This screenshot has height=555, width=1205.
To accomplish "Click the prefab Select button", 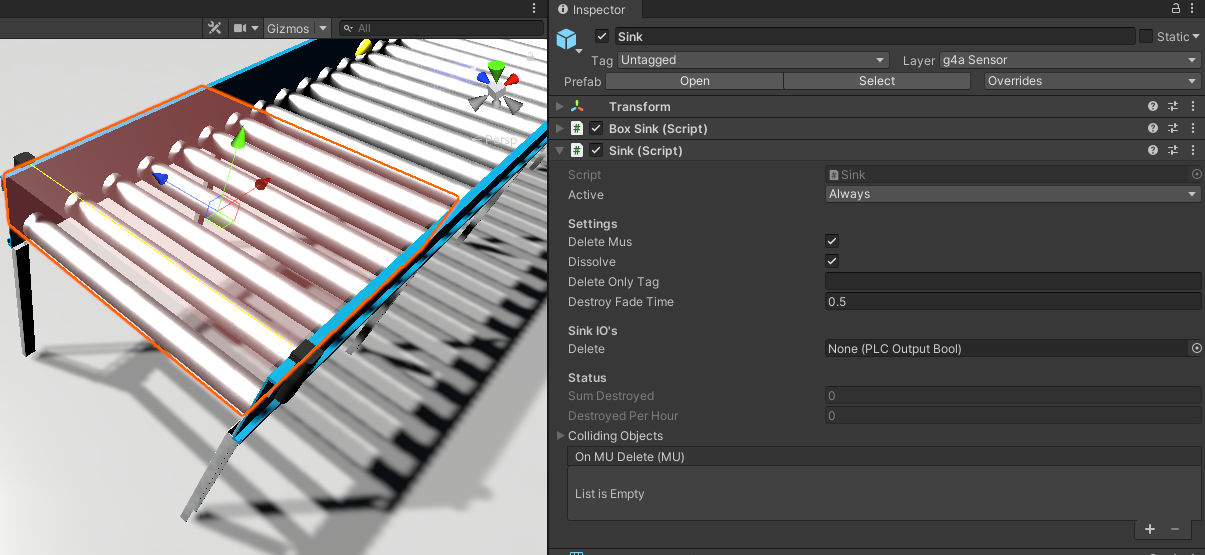I will pos(877,81).
